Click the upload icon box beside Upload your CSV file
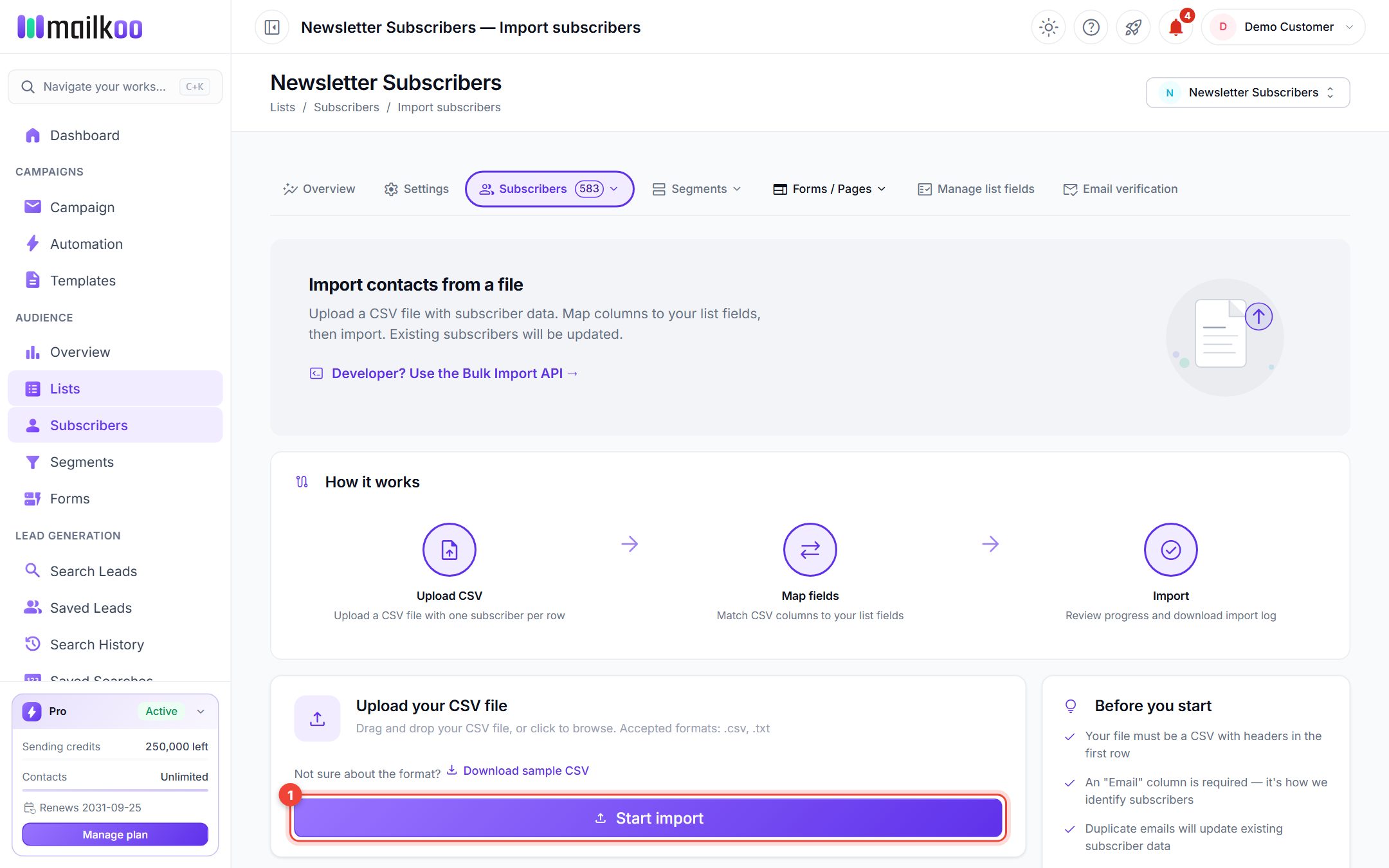Image resolution: width=1389 pixels, height=868 pixels. [x=317, y=718]
